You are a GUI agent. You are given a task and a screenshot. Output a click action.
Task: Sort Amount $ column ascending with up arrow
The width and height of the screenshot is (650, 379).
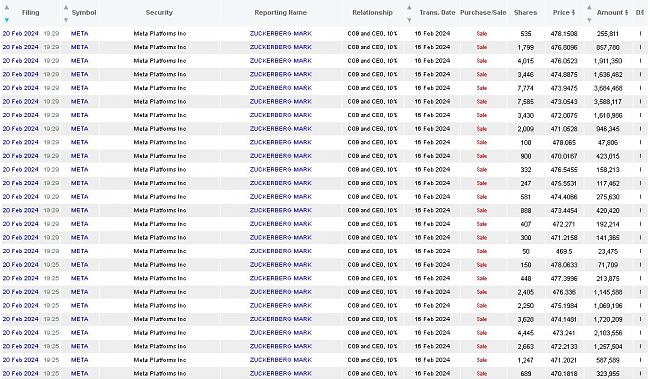coord(589,7)
